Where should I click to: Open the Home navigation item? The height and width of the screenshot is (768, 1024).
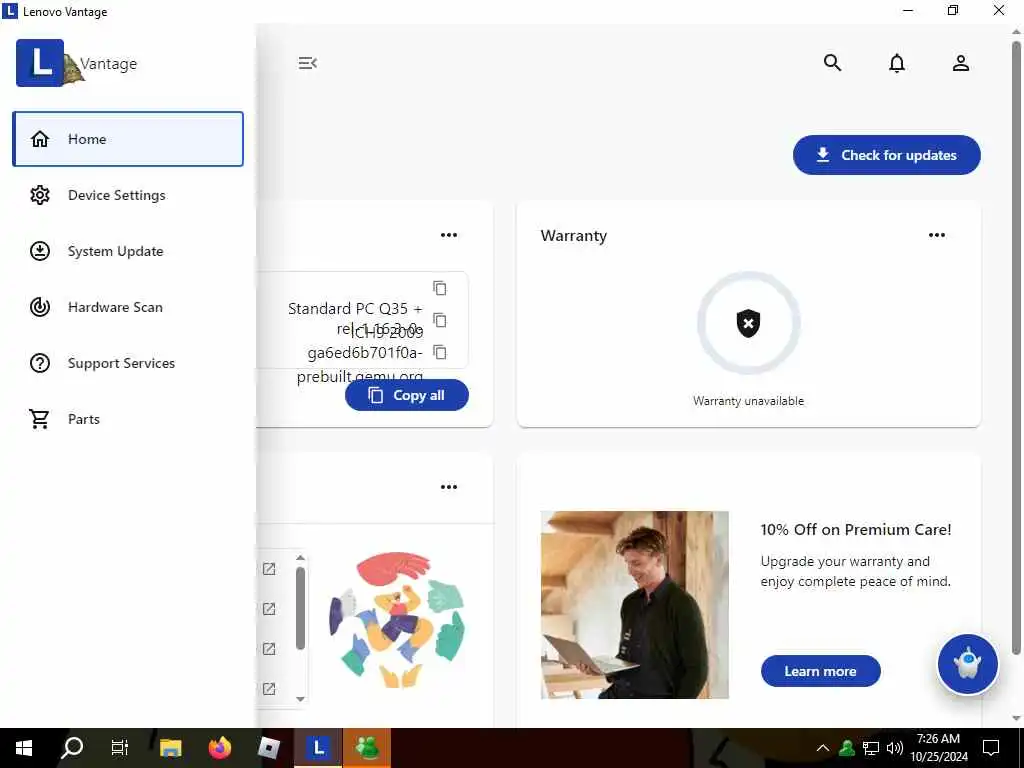tap(128, 139)
